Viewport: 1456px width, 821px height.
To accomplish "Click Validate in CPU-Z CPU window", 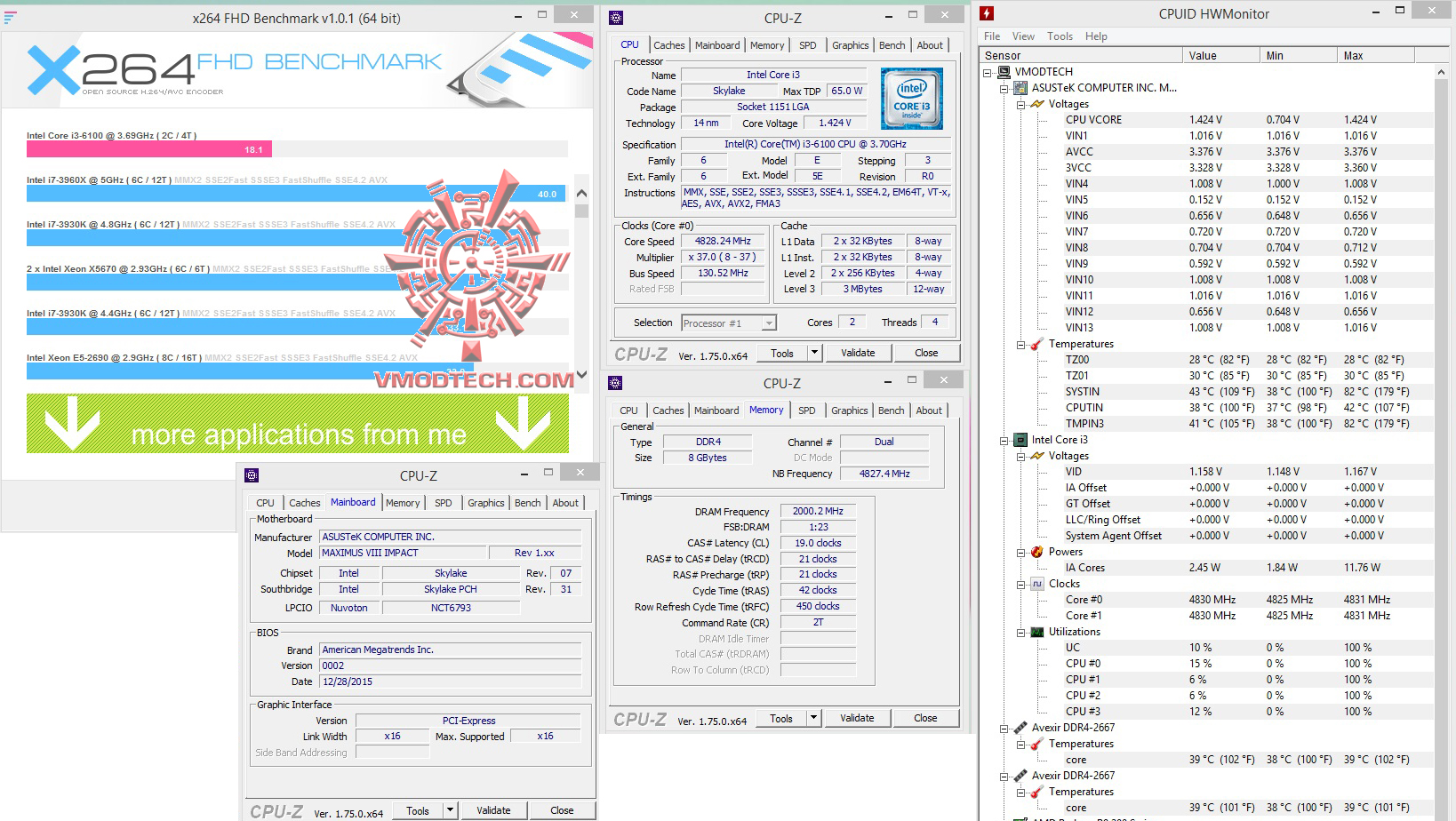I will 858,353.
